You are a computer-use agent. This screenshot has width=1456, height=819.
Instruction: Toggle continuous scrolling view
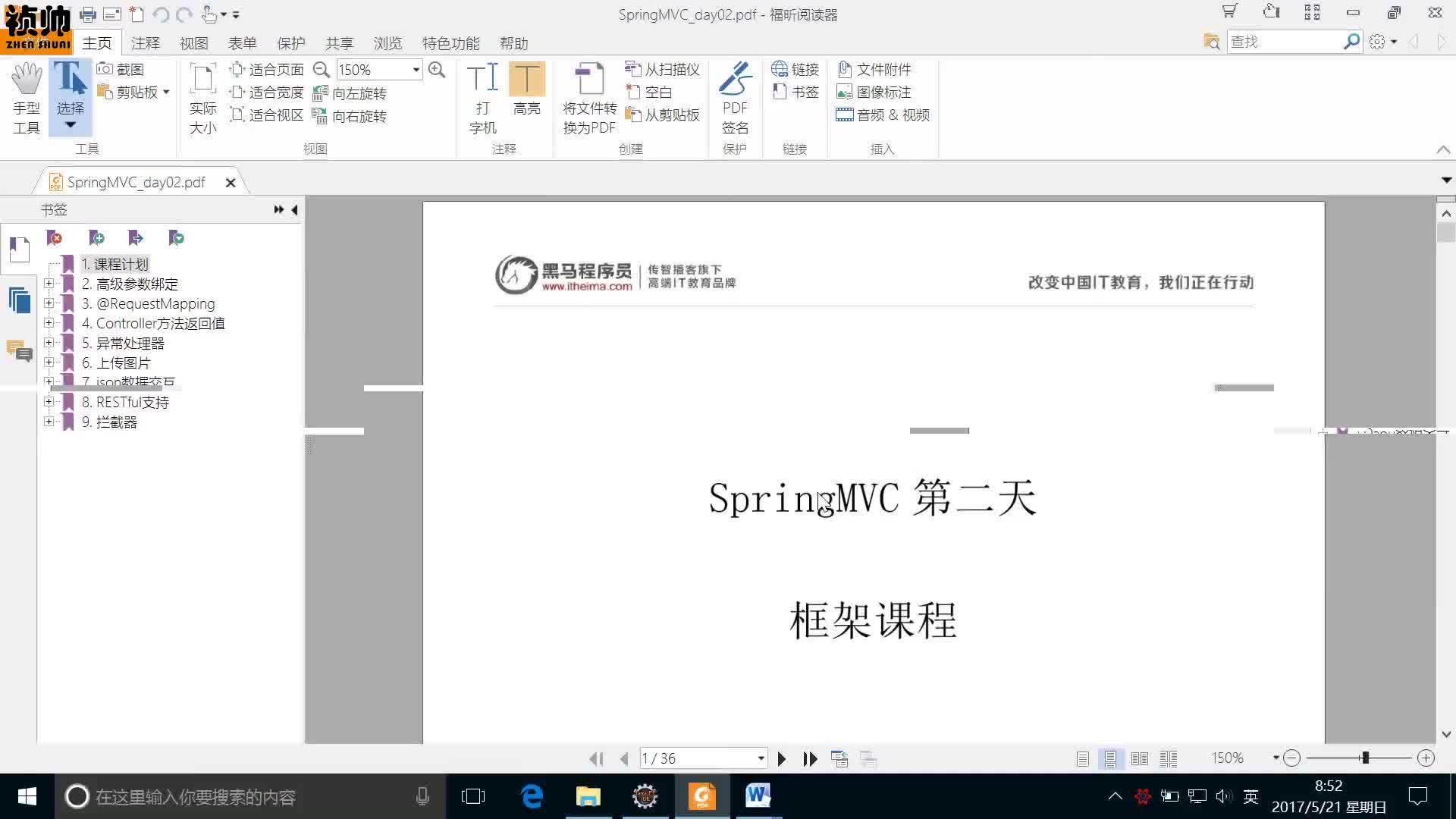(x=1111, y=758)
